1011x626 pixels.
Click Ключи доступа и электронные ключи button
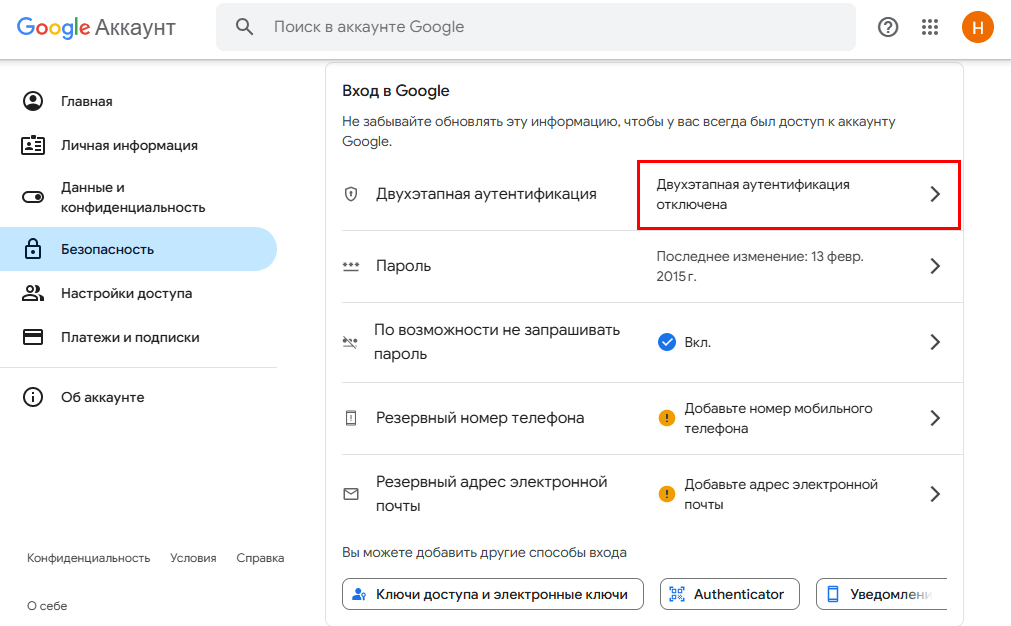click(492, 594)
